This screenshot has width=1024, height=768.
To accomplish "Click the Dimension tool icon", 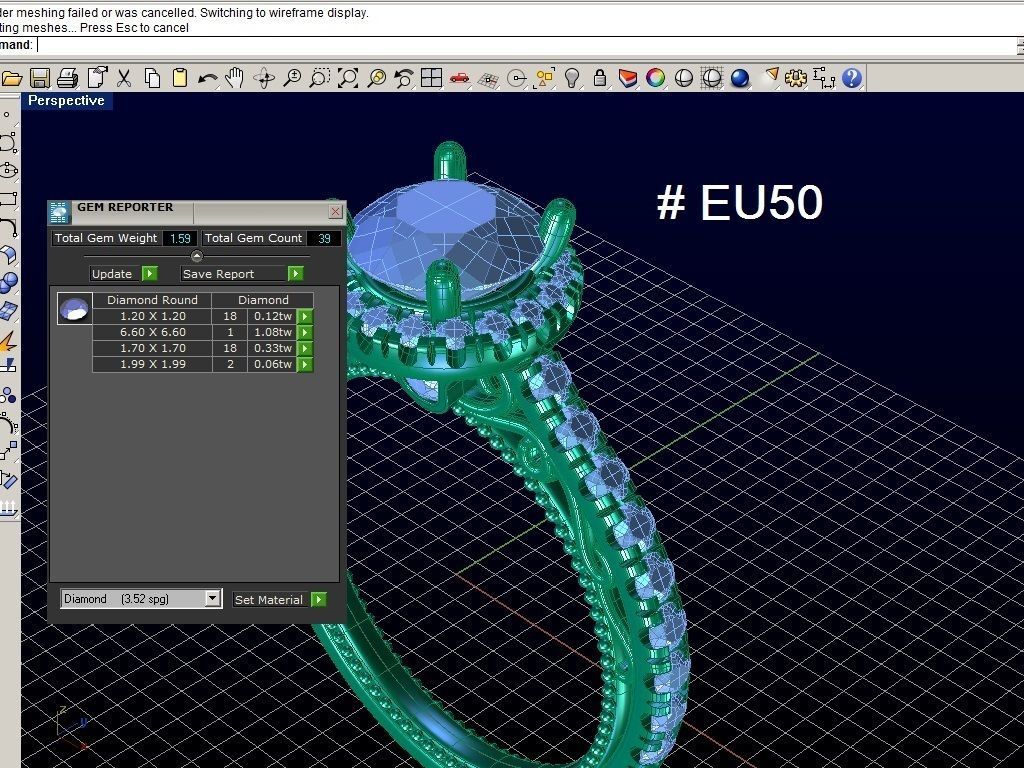I will pos(824,78).
